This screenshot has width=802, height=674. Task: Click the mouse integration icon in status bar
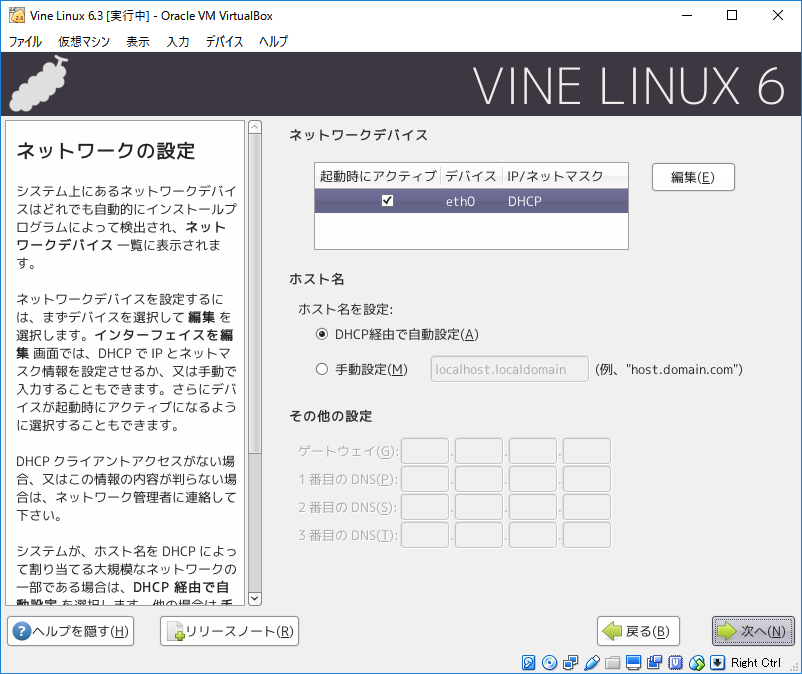[x=696, y=663]
